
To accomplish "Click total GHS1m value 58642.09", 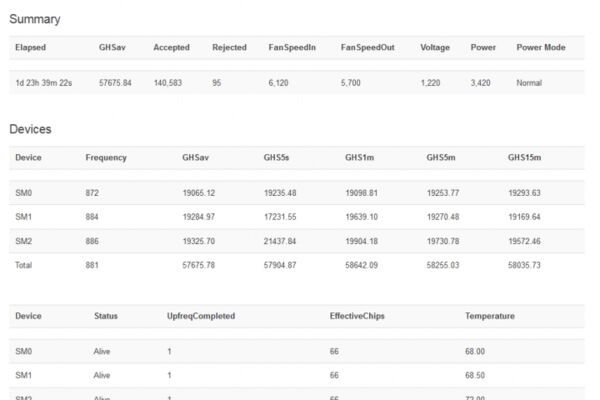I will point(362,265).
